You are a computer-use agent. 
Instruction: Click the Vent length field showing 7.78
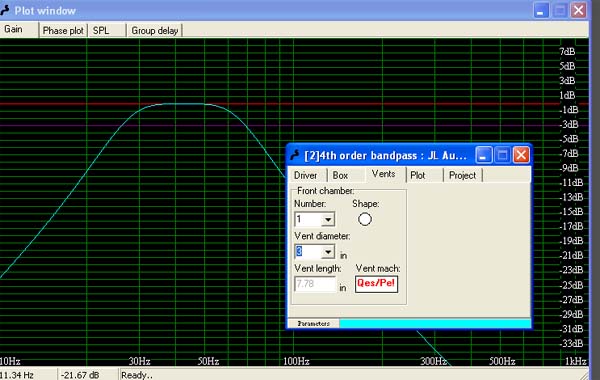[x=315, y=284]
